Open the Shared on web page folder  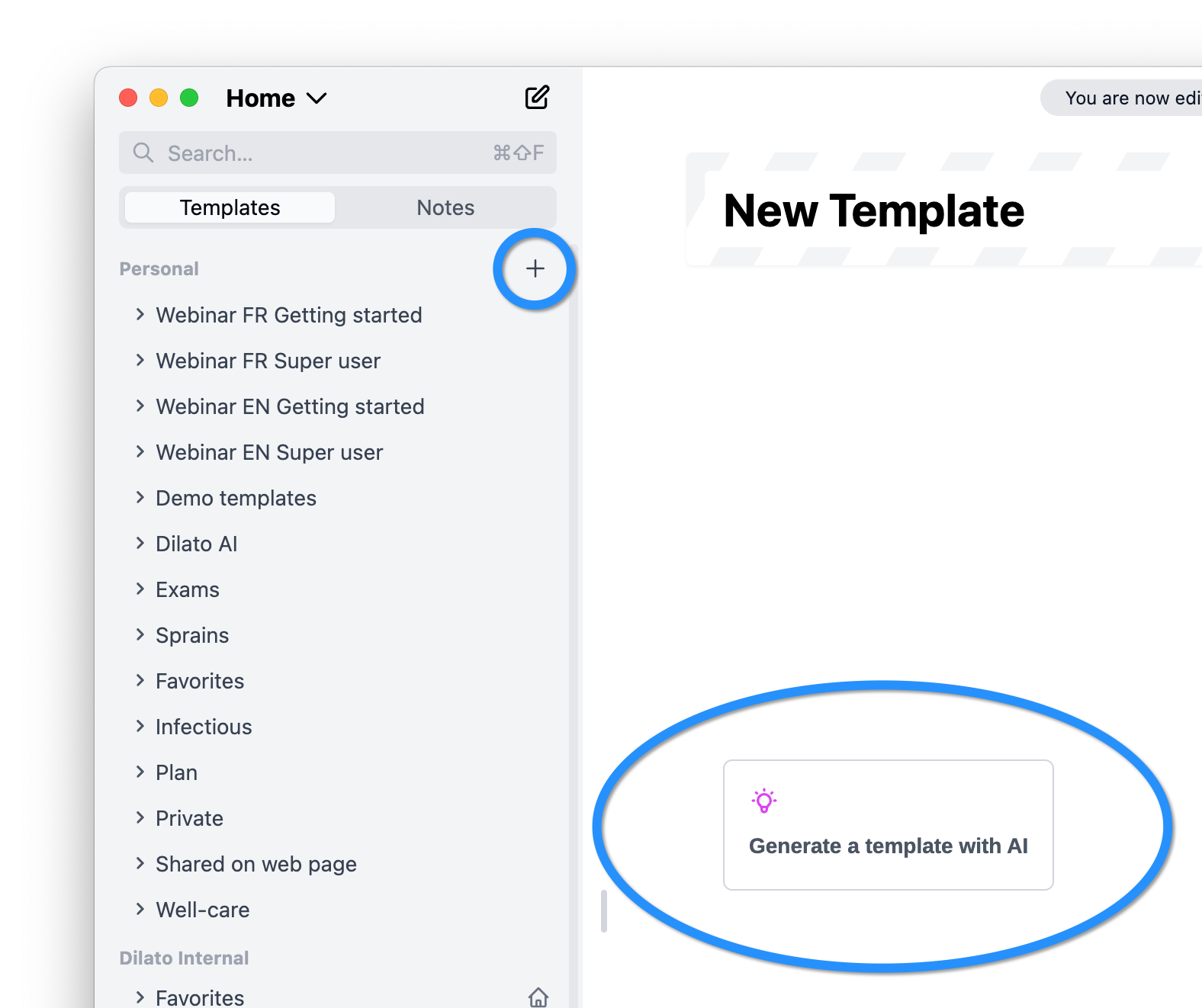(x=256, y=864)
